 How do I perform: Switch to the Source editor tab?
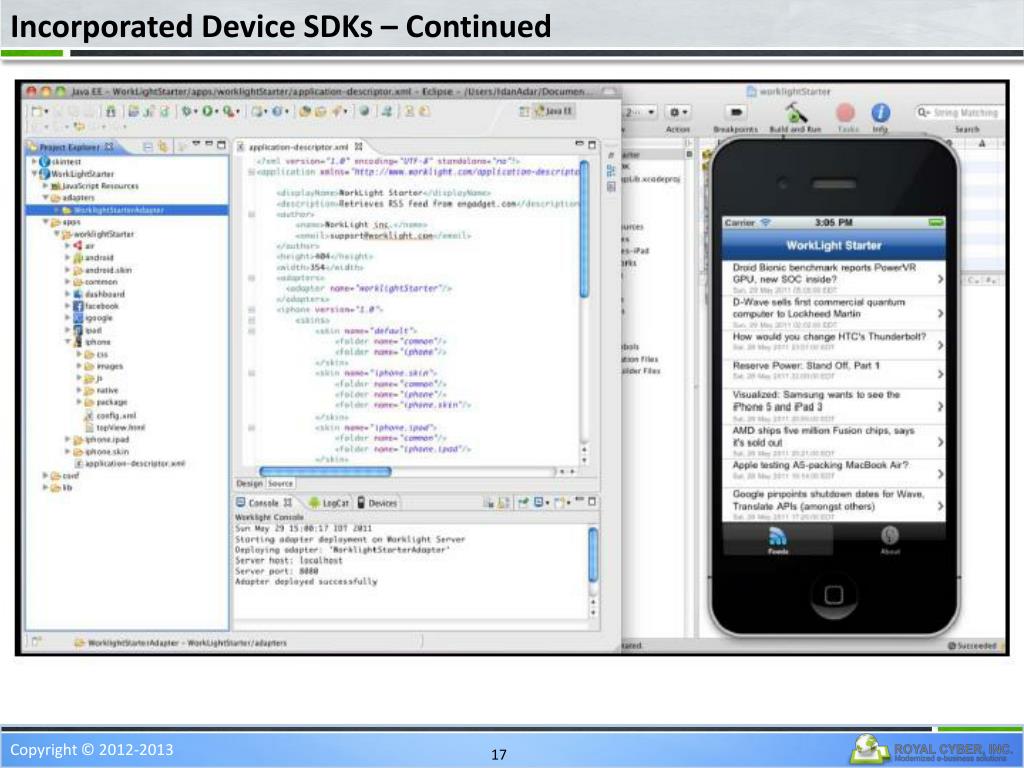pos(280,483)
